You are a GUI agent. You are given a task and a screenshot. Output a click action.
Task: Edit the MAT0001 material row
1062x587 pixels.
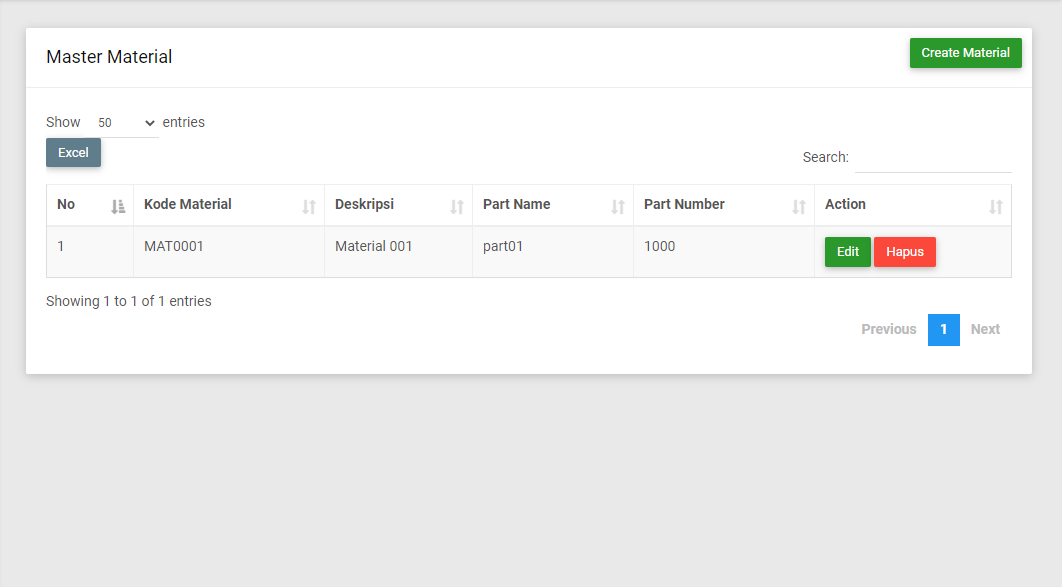pos(847,252)
